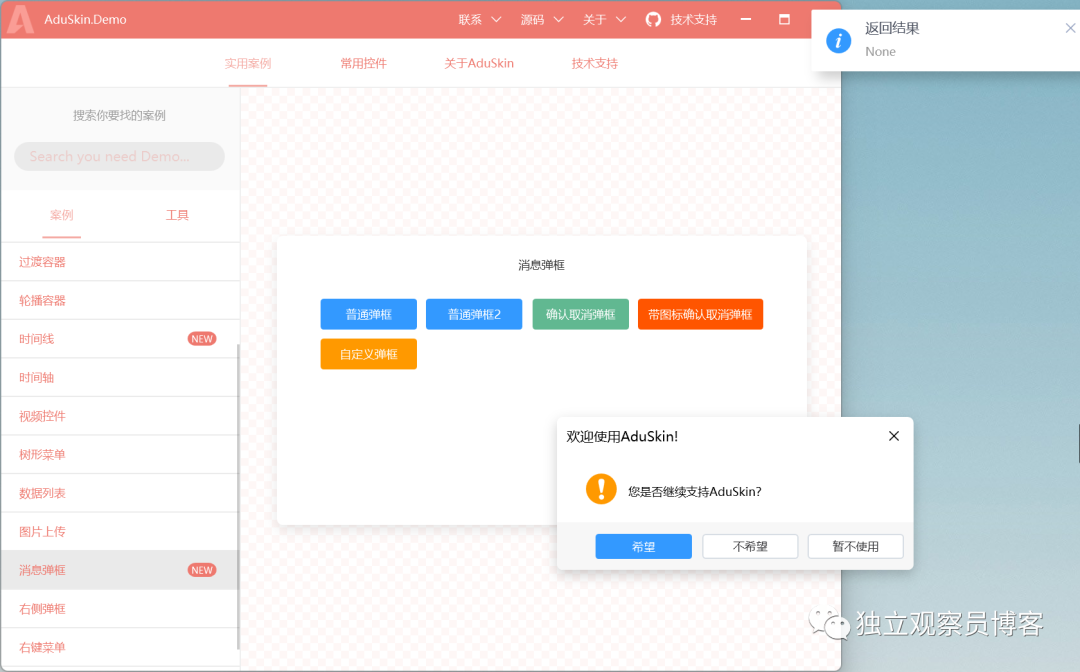The height and width of the screenshot is (672, 1080).
Task: Maximize the AduSkin.Demo window
Action: point(784,19)
